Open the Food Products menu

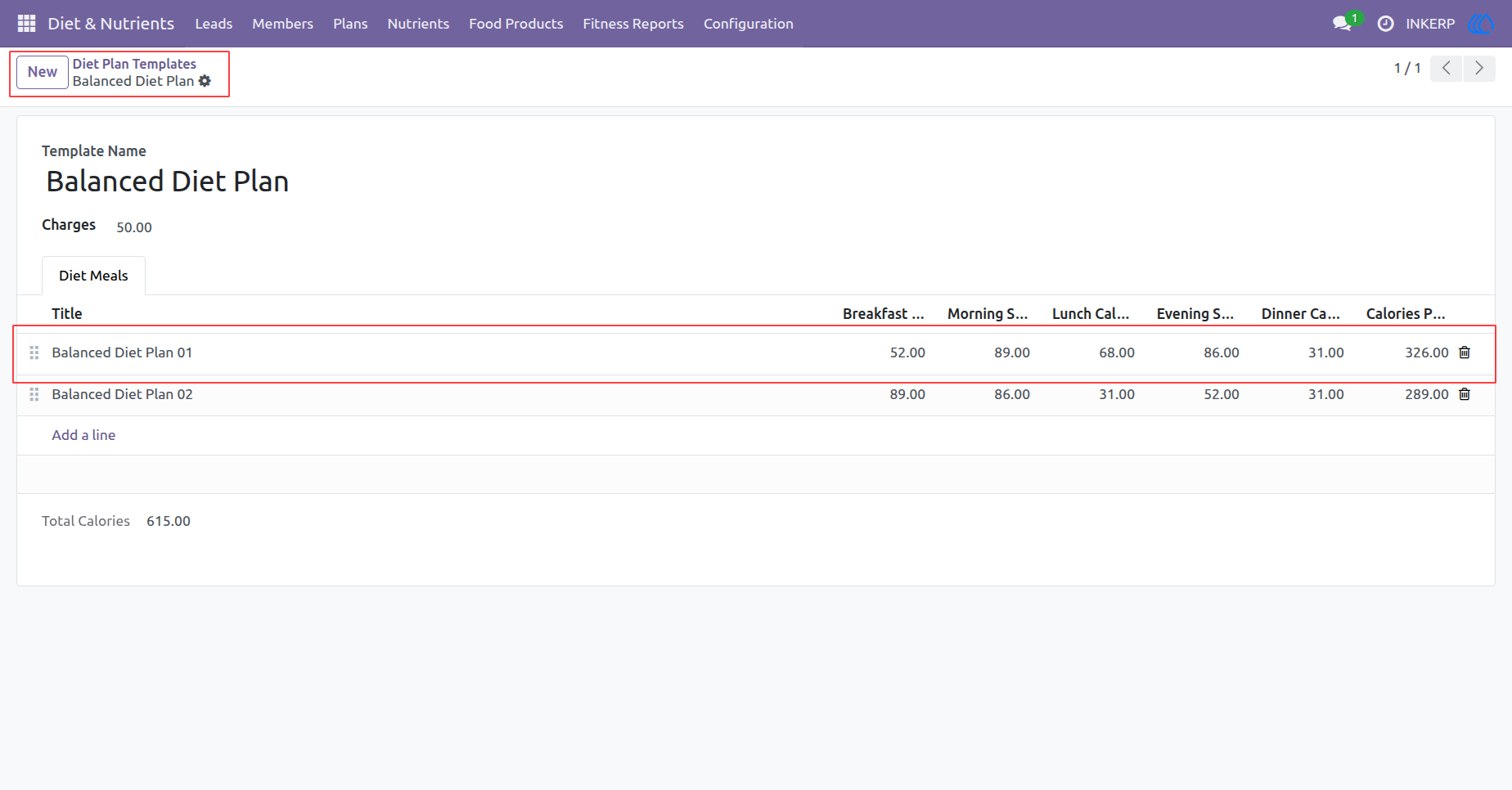tap(516, 24)
